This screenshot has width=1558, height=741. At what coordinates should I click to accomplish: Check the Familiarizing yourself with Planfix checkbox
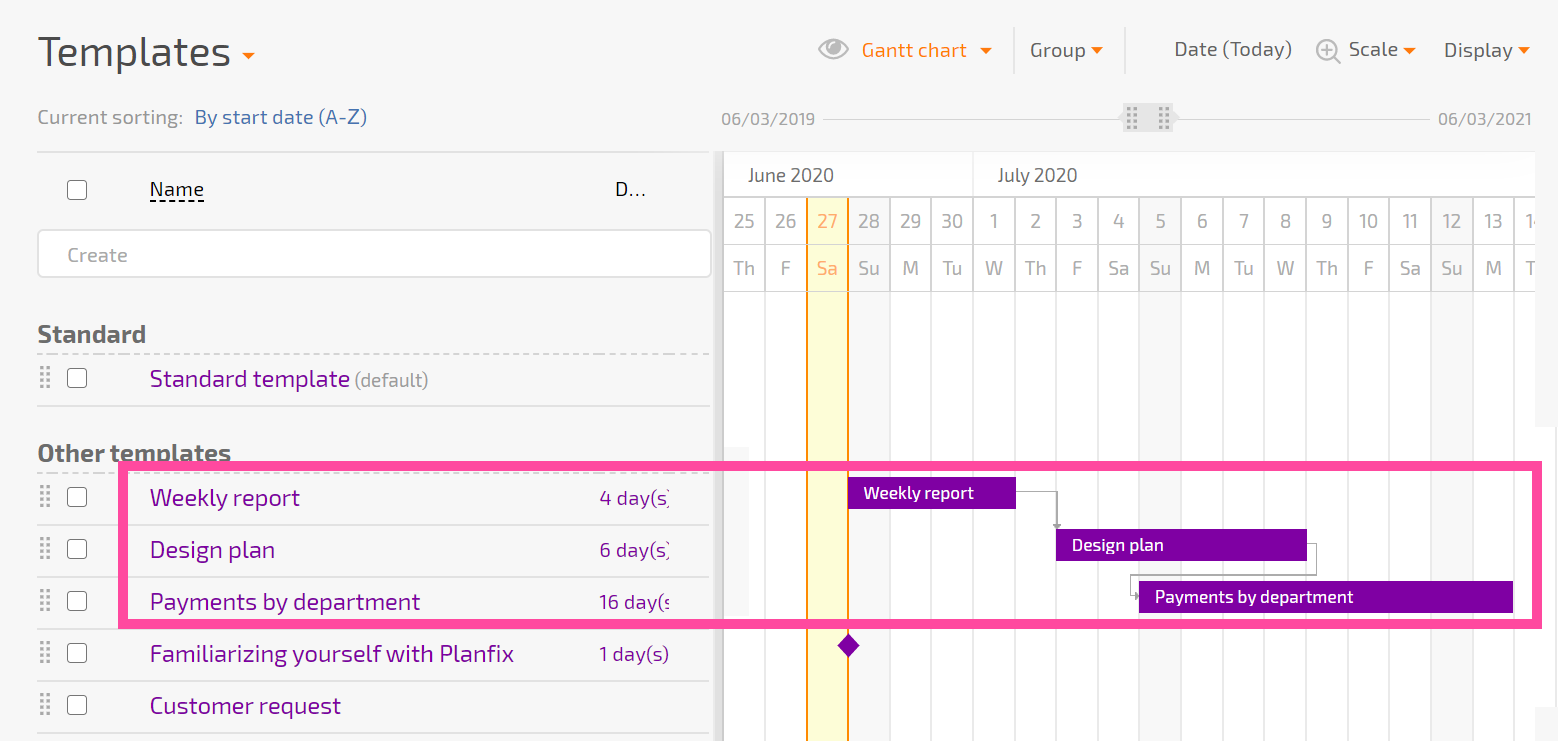pos(77,653)
